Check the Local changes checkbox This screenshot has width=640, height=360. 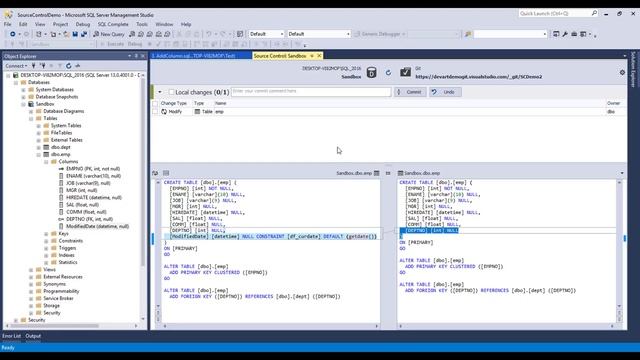pos(171,92)
